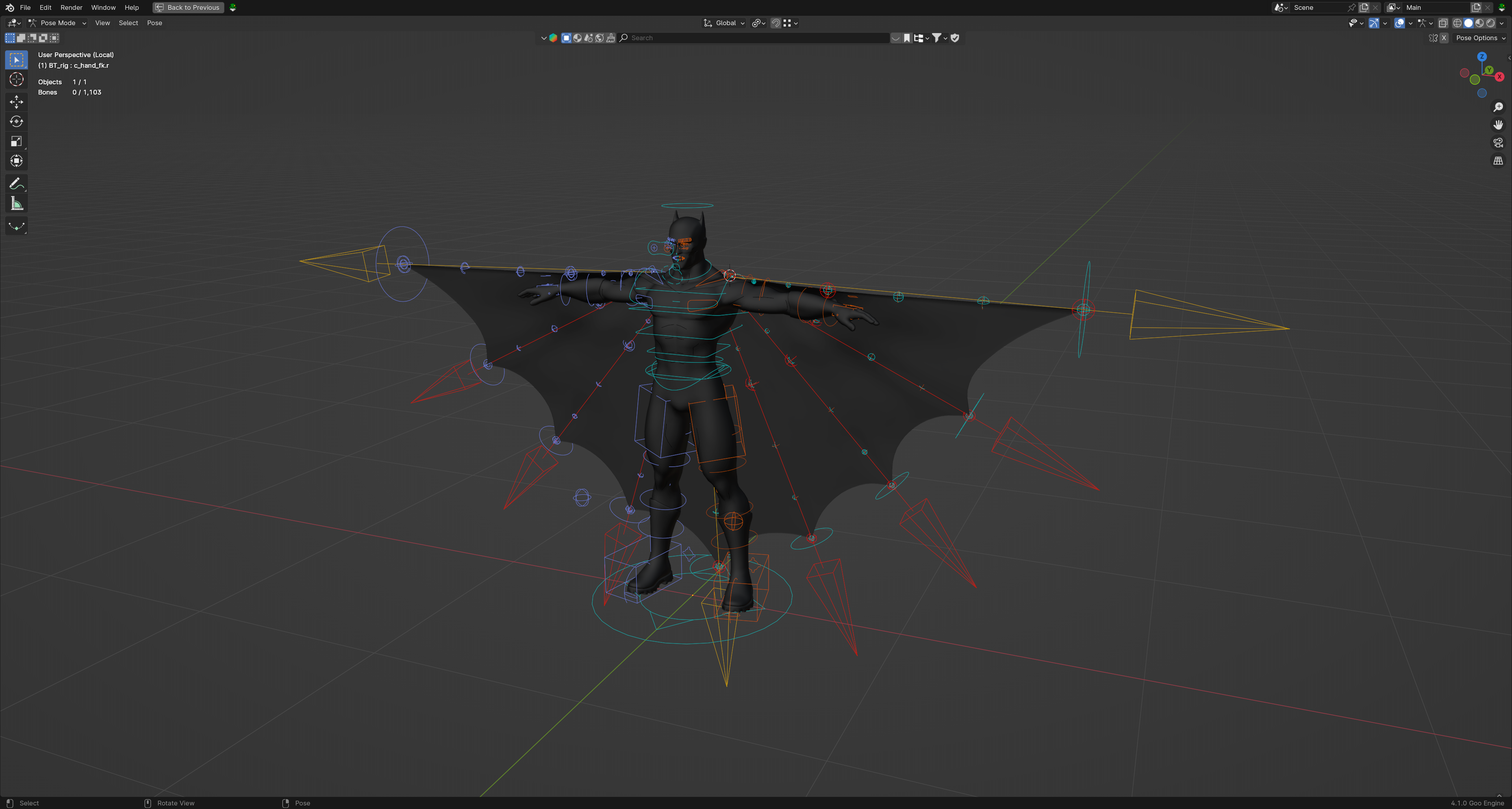Select the Move tool

click(x=17, y=102)
